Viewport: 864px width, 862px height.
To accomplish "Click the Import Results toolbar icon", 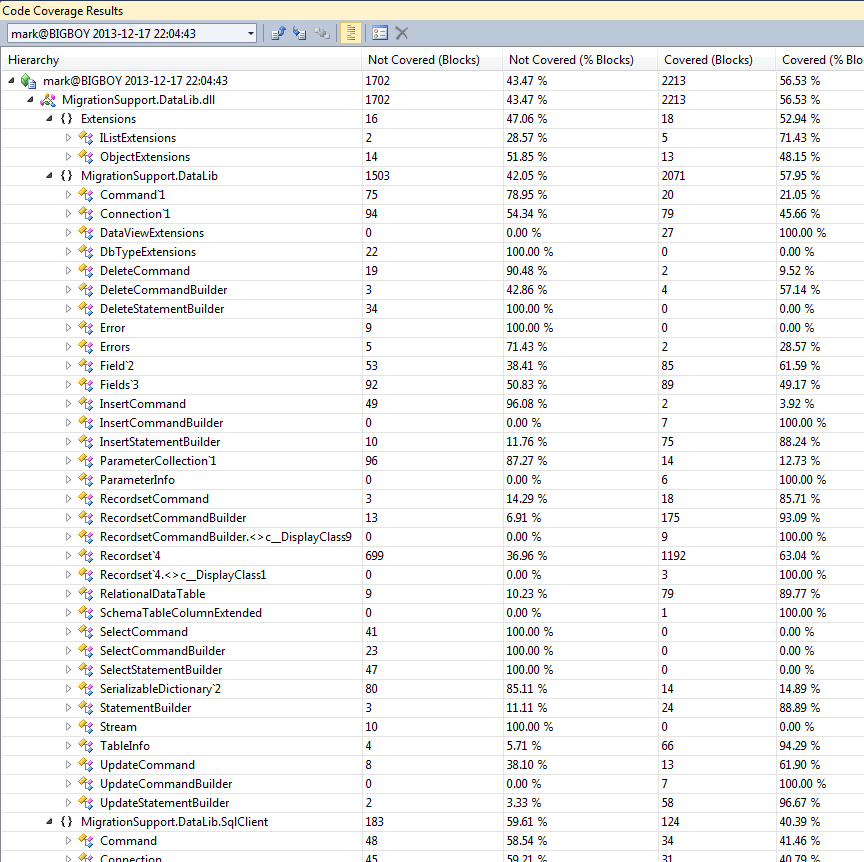I will click(300, 33).
